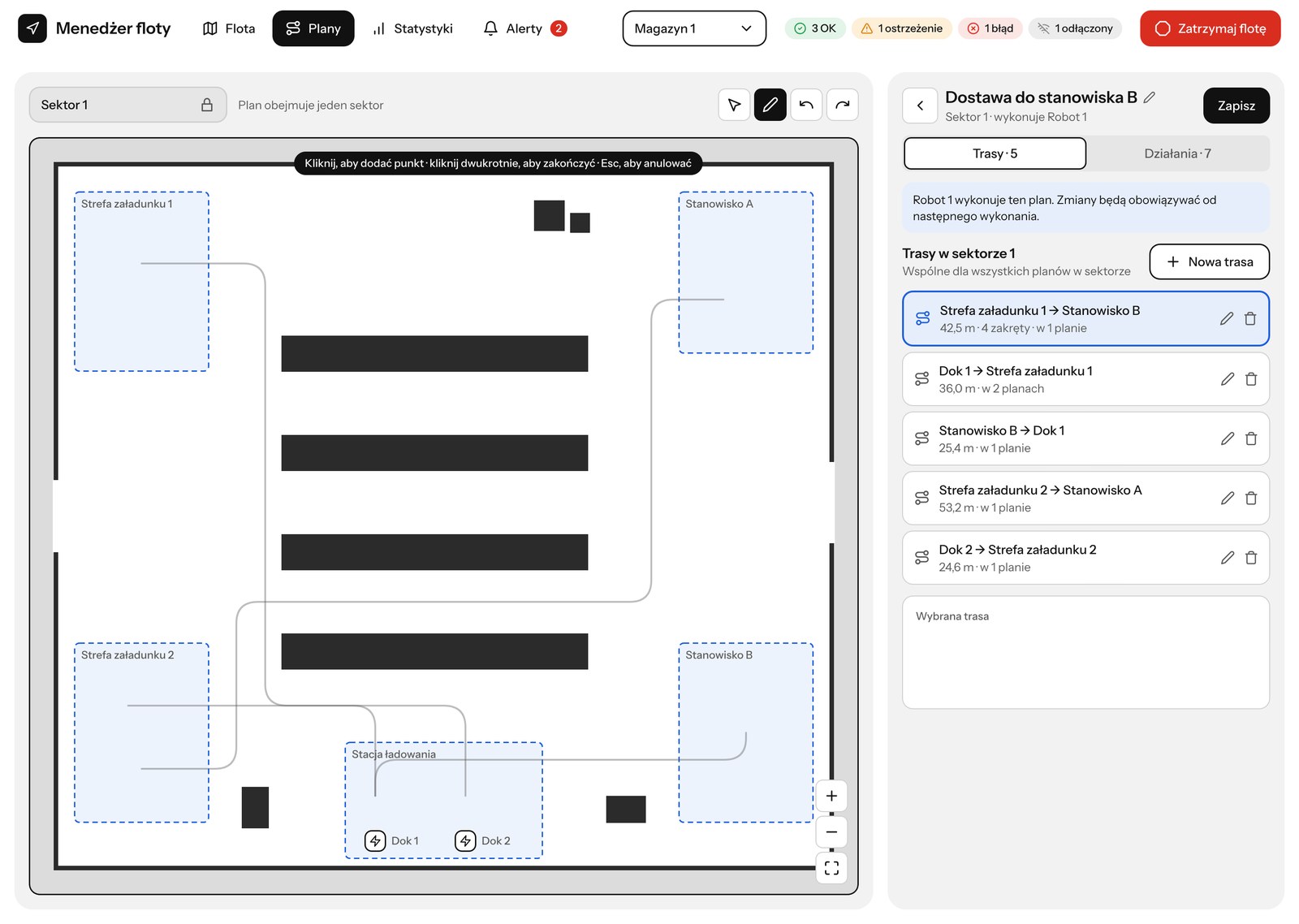This screenshot has width=1299, height=924.
Task: Rename plan Dostawa do stanowiska B
Action: coord(1150,97)
